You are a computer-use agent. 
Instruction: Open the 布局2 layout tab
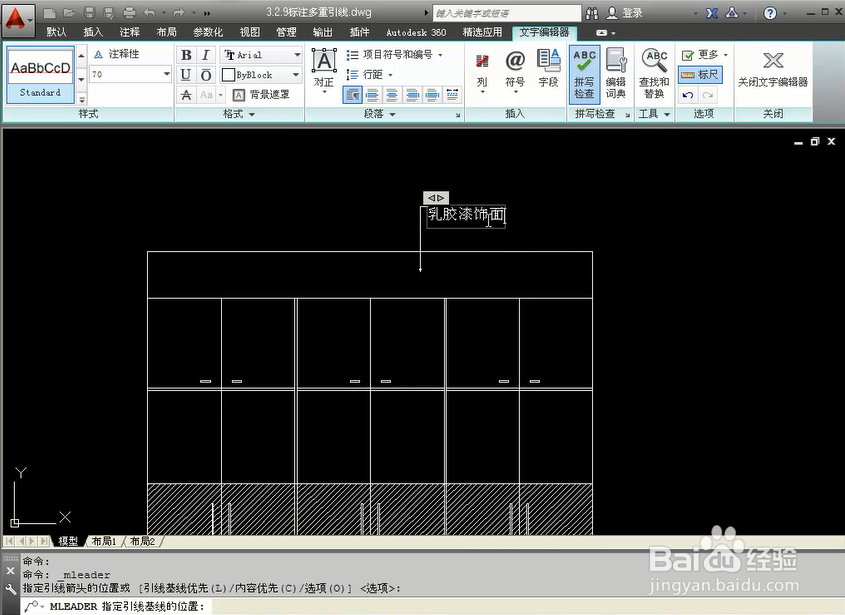pos(142,541)
